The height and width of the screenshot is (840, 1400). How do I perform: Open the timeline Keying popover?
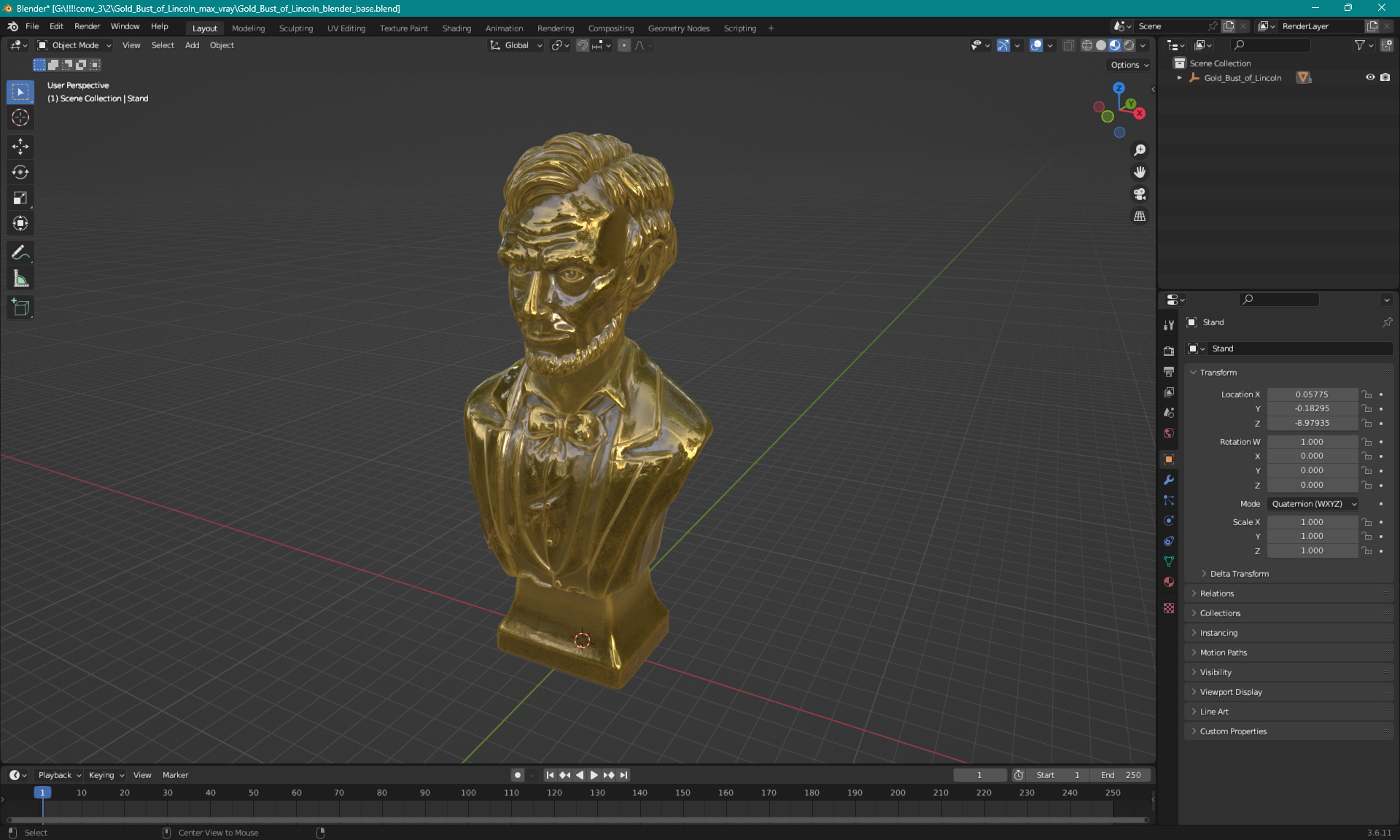click(106, 775)
